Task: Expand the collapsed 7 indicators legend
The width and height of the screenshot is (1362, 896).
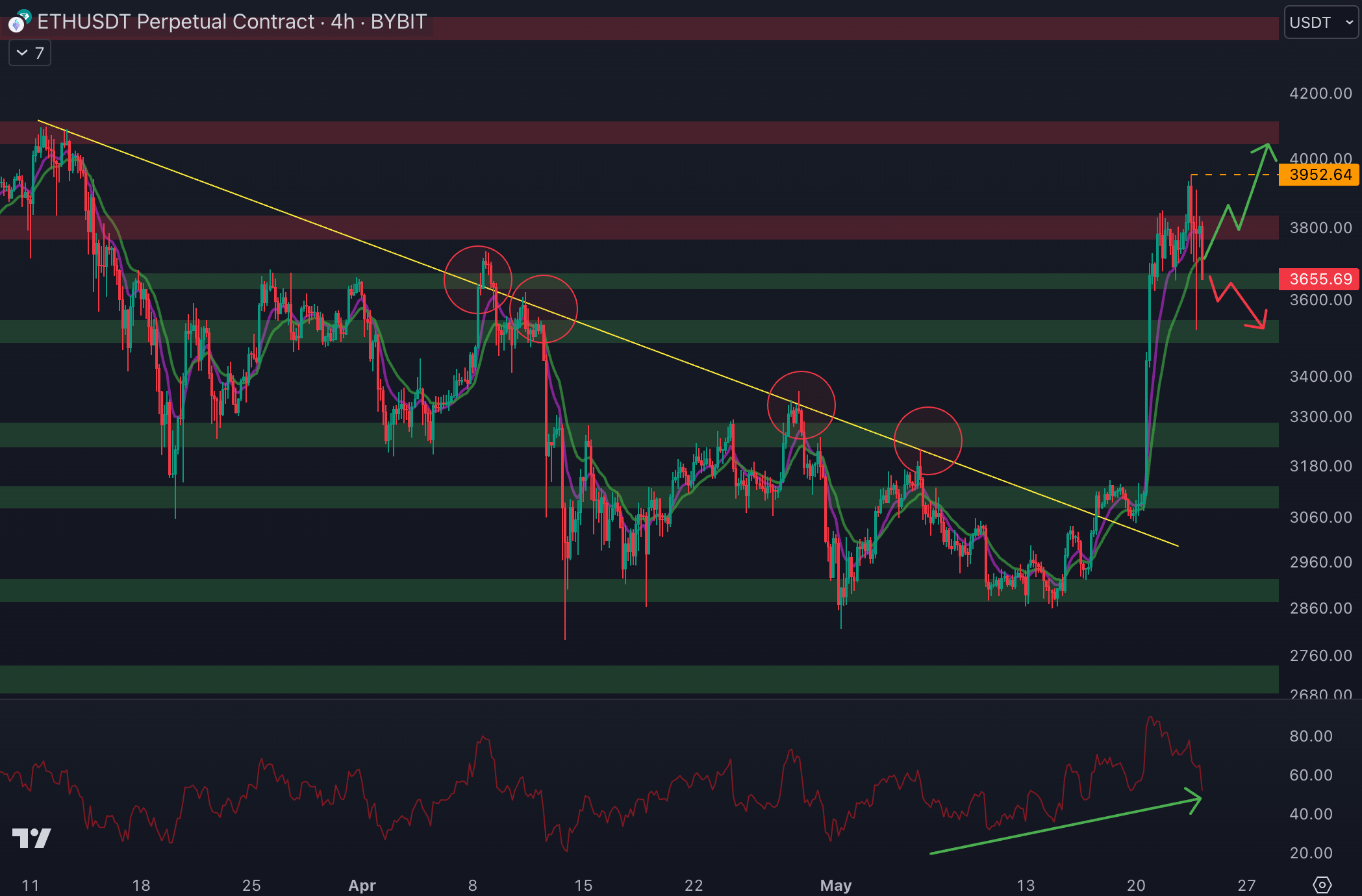Action: point(30,53)
